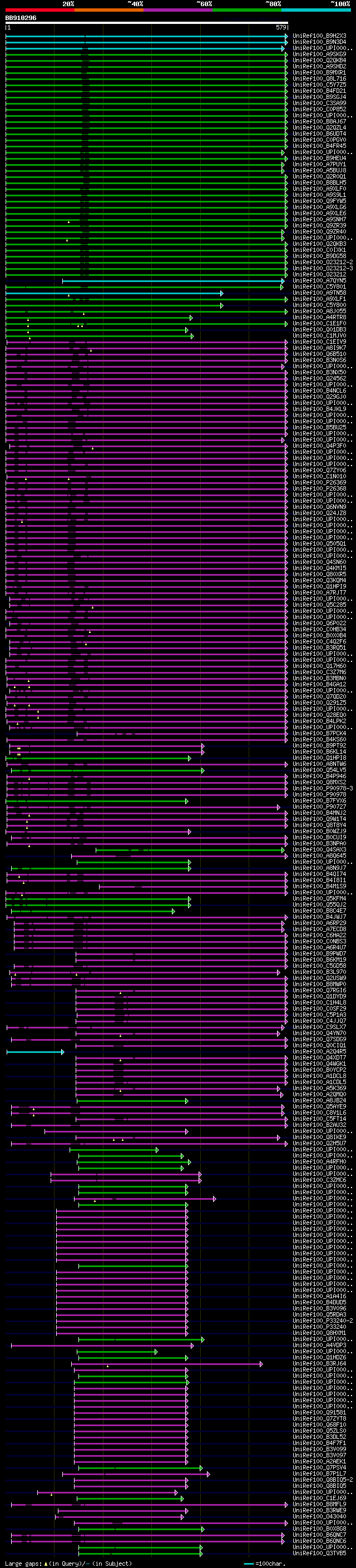Open hit UniRef100_Q2QKB4
356x1568 pixels.
[319, 60]
